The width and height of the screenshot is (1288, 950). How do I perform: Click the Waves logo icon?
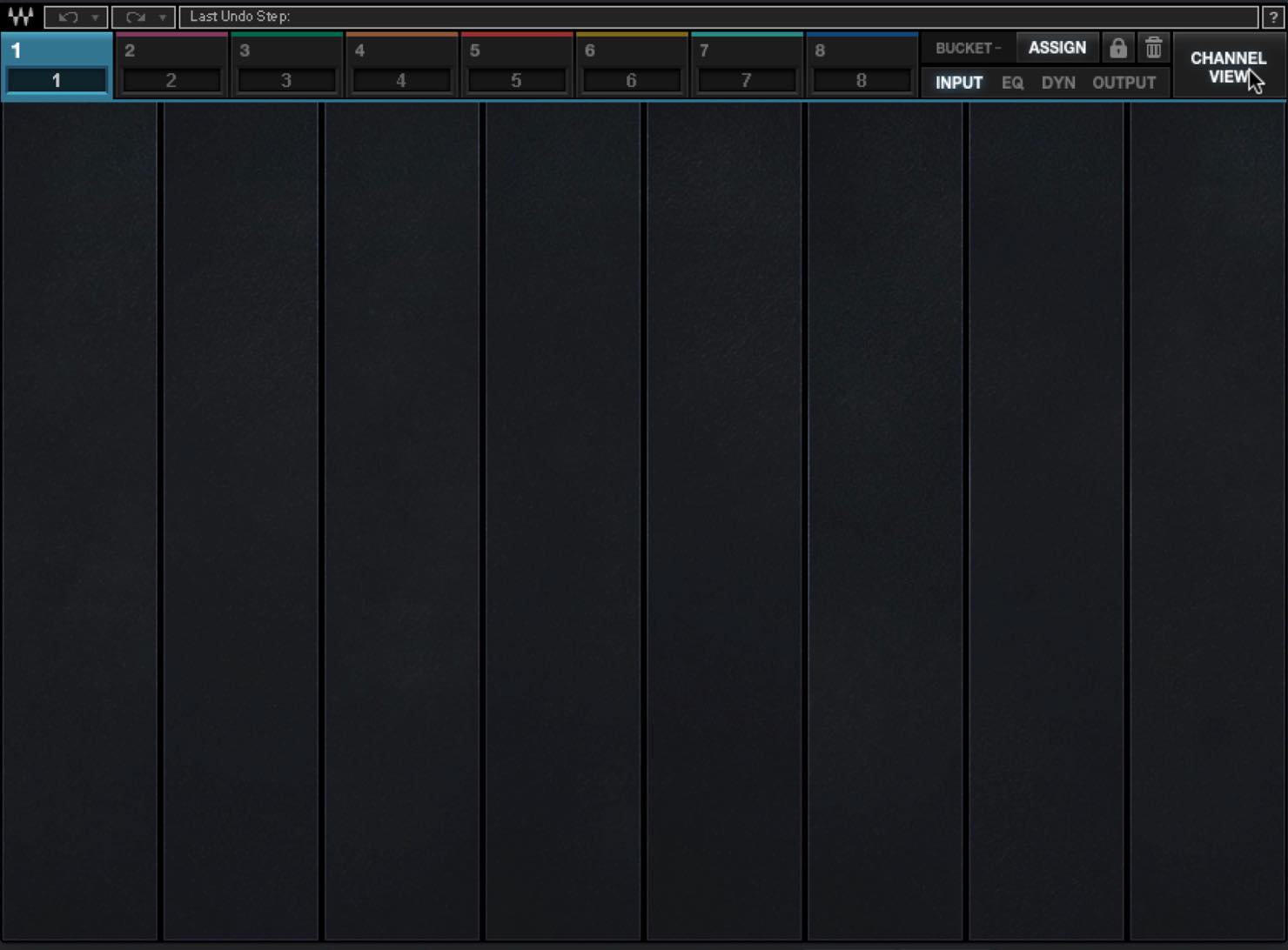[x=20, y=17]
